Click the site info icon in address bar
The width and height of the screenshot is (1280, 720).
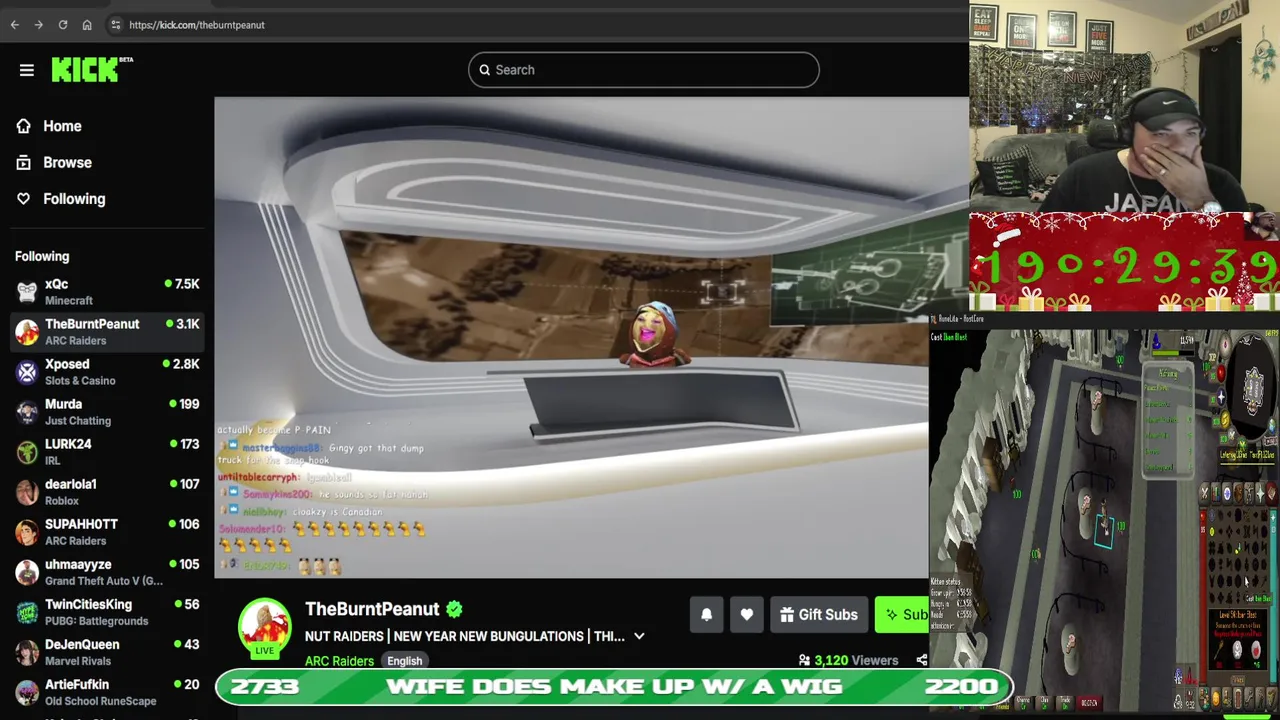116,25
